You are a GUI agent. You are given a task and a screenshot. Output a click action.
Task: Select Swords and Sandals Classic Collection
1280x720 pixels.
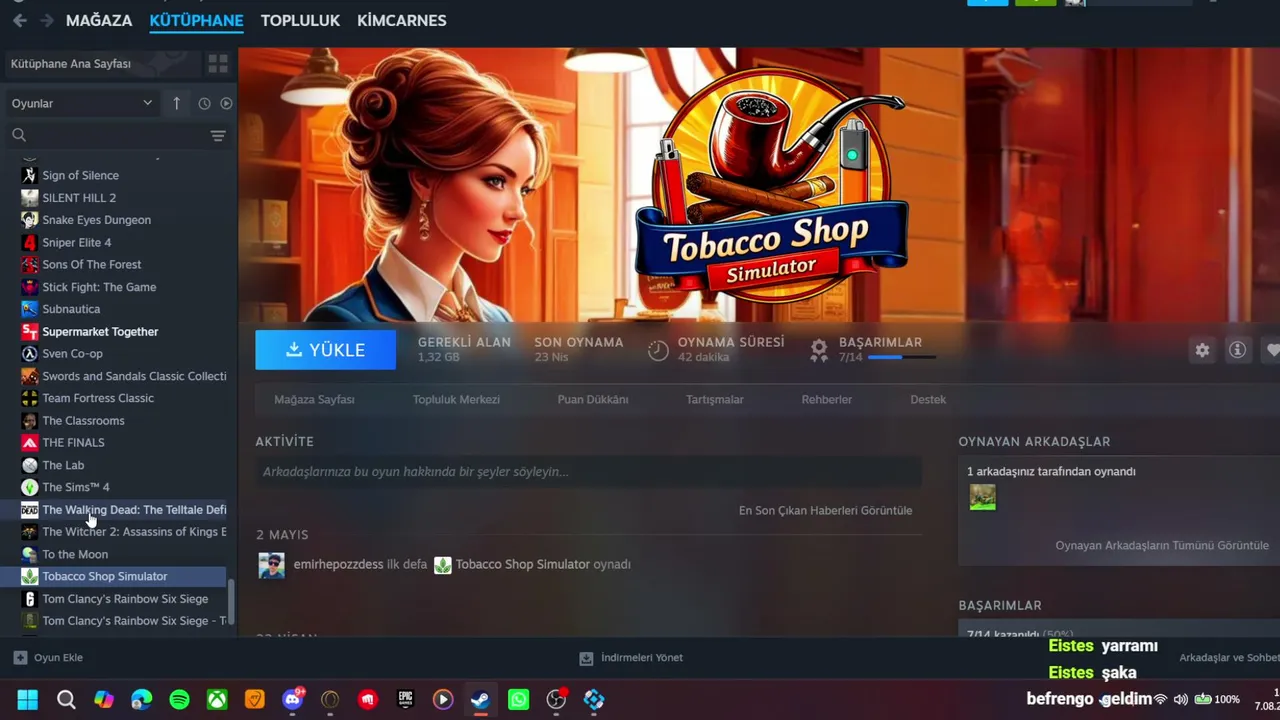click(x=124, y=376)
